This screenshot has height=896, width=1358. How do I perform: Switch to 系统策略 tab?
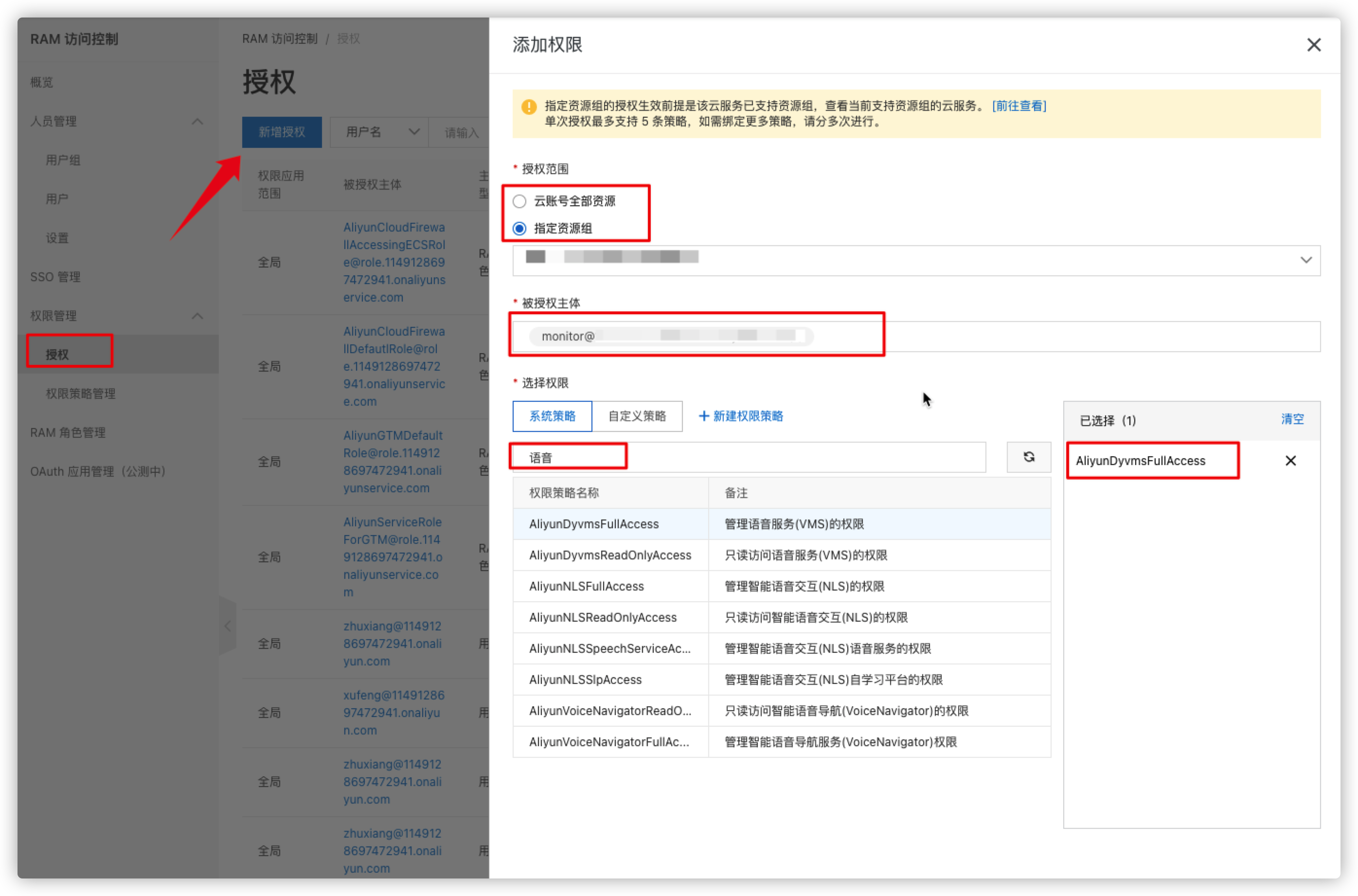(x=552, y=415)
